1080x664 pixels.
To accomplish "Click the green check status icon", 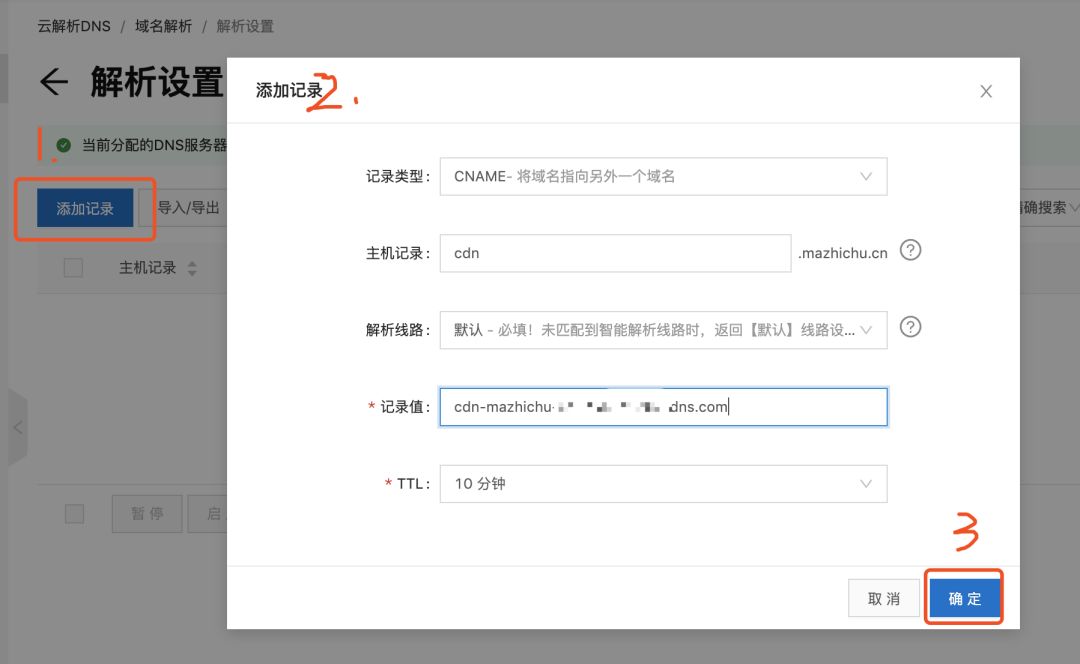I will (63, 145).
